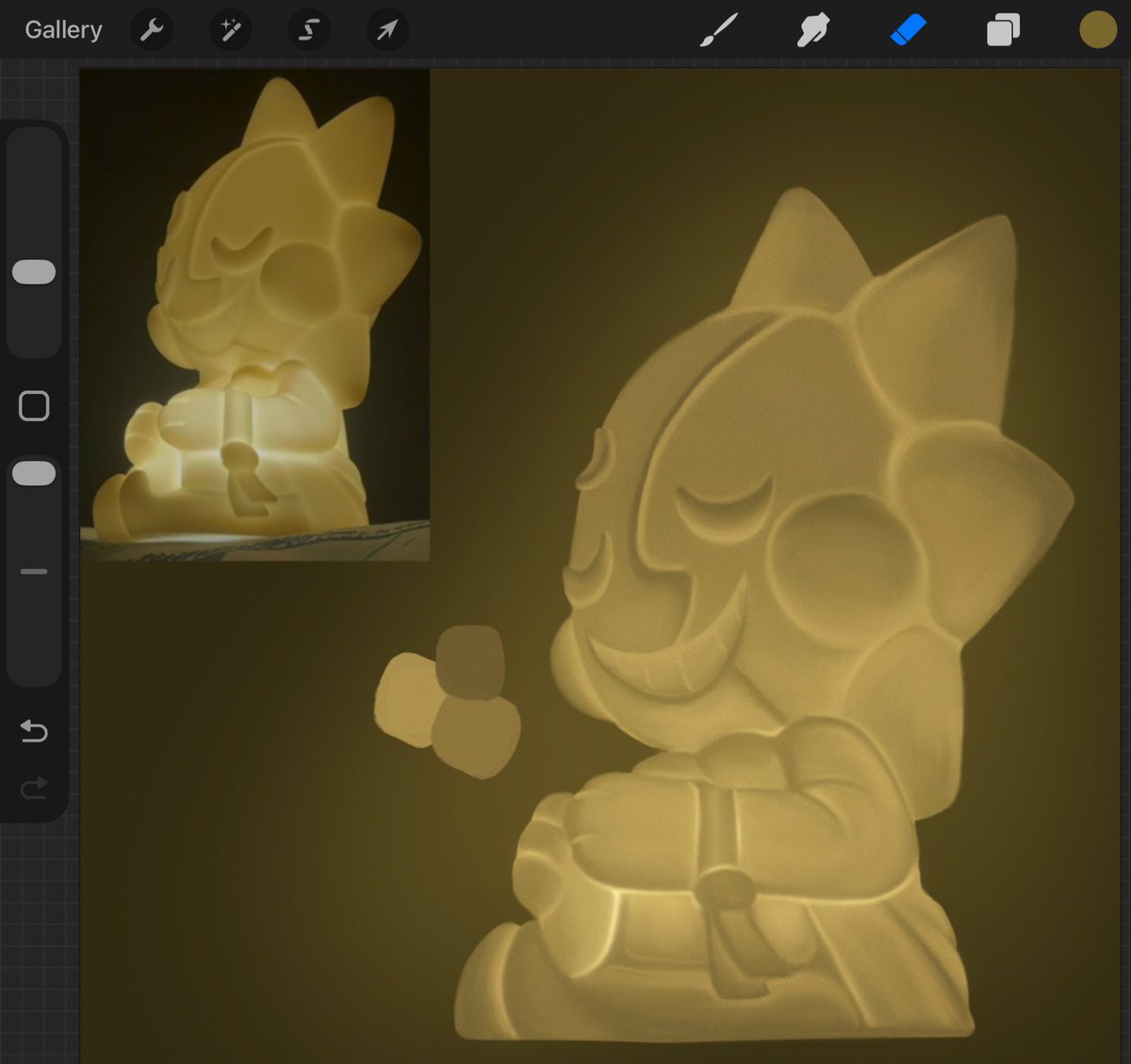Image resolution: width=1131 pixels, height=1064 pixels.
Task: Return to the Gallery
Action: 62,29
